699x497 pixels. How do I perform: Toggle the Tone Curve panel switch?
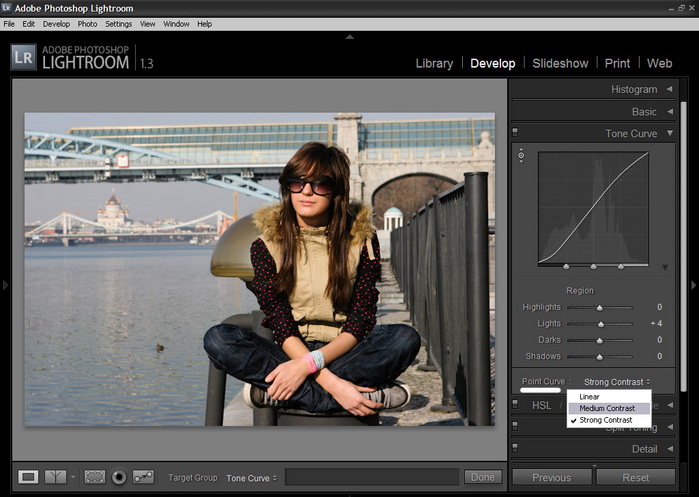(x=515, y=132)
